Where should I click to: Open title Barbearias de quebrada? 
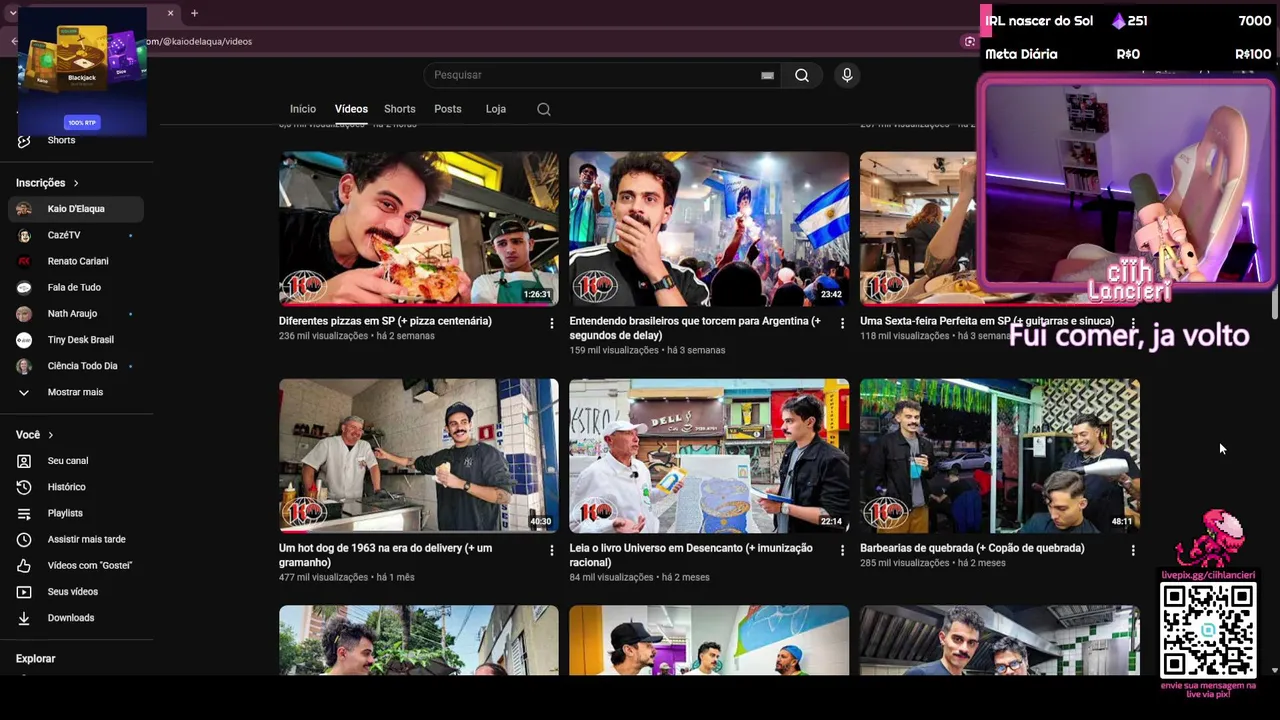[x=972, y=548]
